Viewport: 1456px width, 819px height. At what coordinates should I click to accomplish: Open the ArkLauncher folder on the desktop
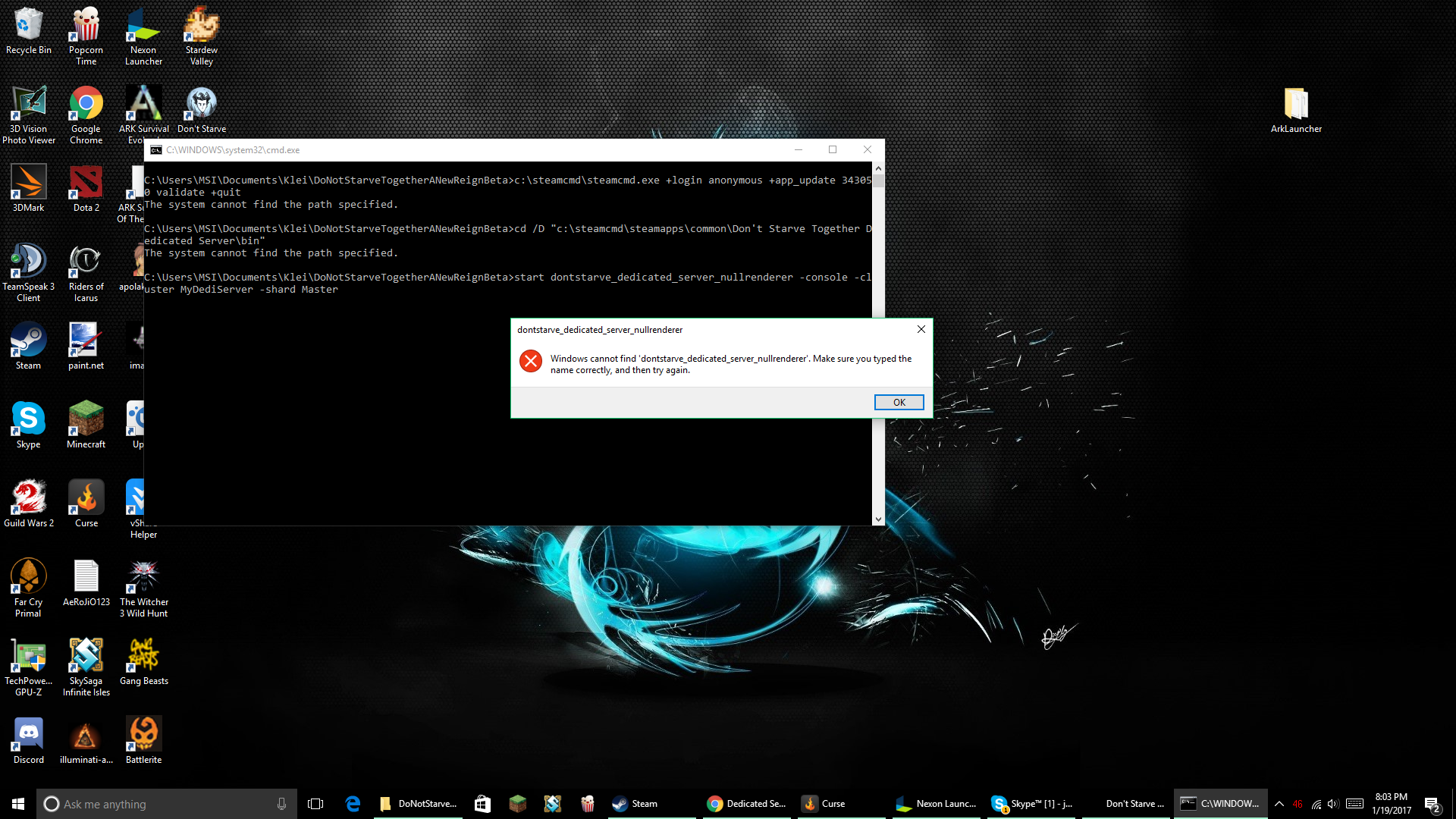[x=1296, y=111]
